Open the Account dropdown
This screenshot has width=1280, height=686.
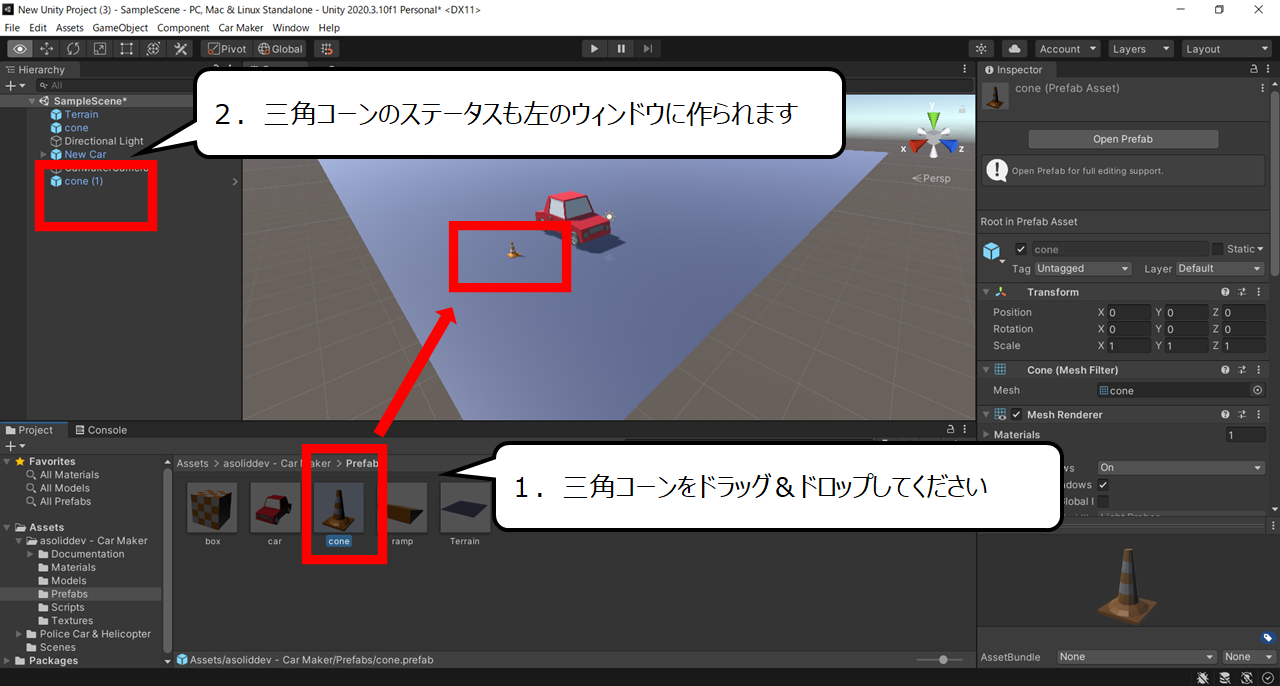coord(1067,49)
